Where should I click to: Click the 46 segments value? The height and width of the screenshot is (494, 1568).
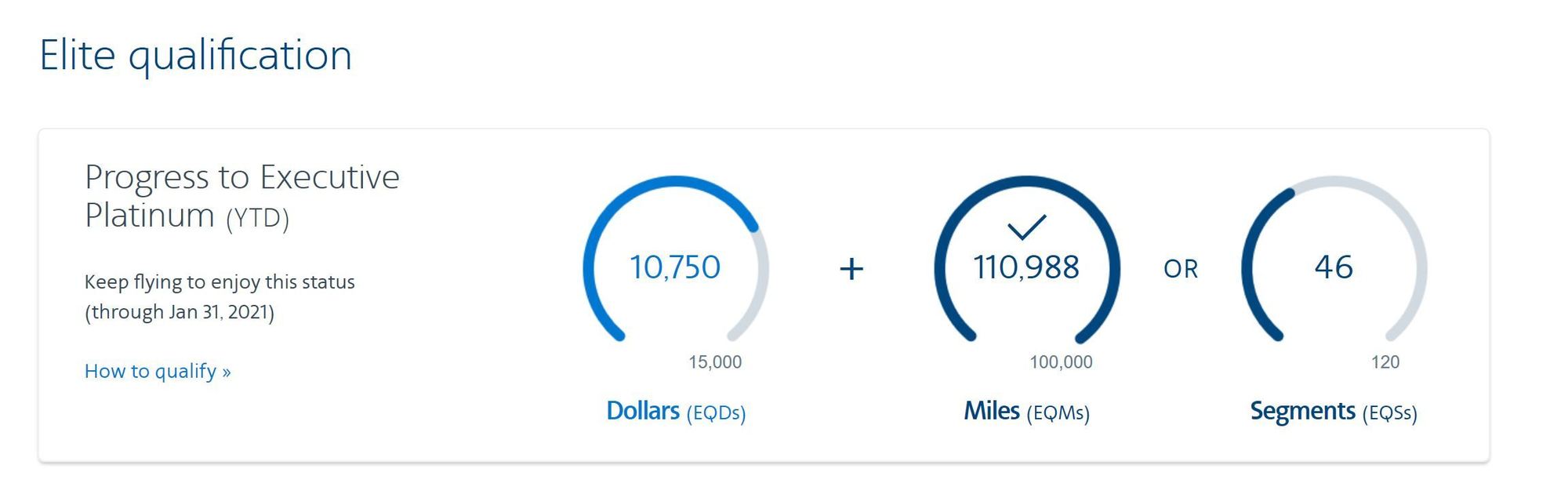point(1334,267)
